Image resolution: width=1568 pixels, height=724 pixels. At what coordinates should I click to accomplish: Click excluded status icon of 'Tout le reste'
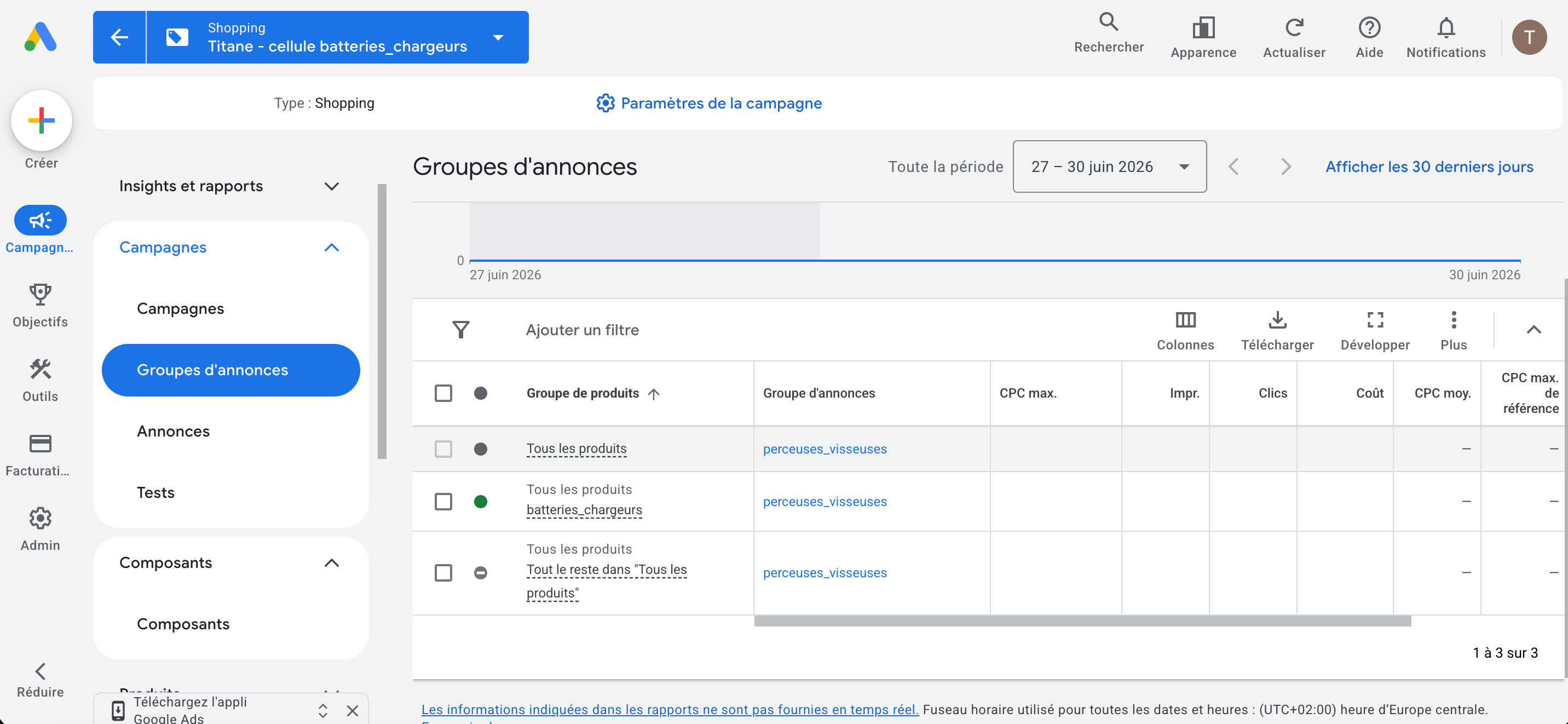(x=480, y=572)
